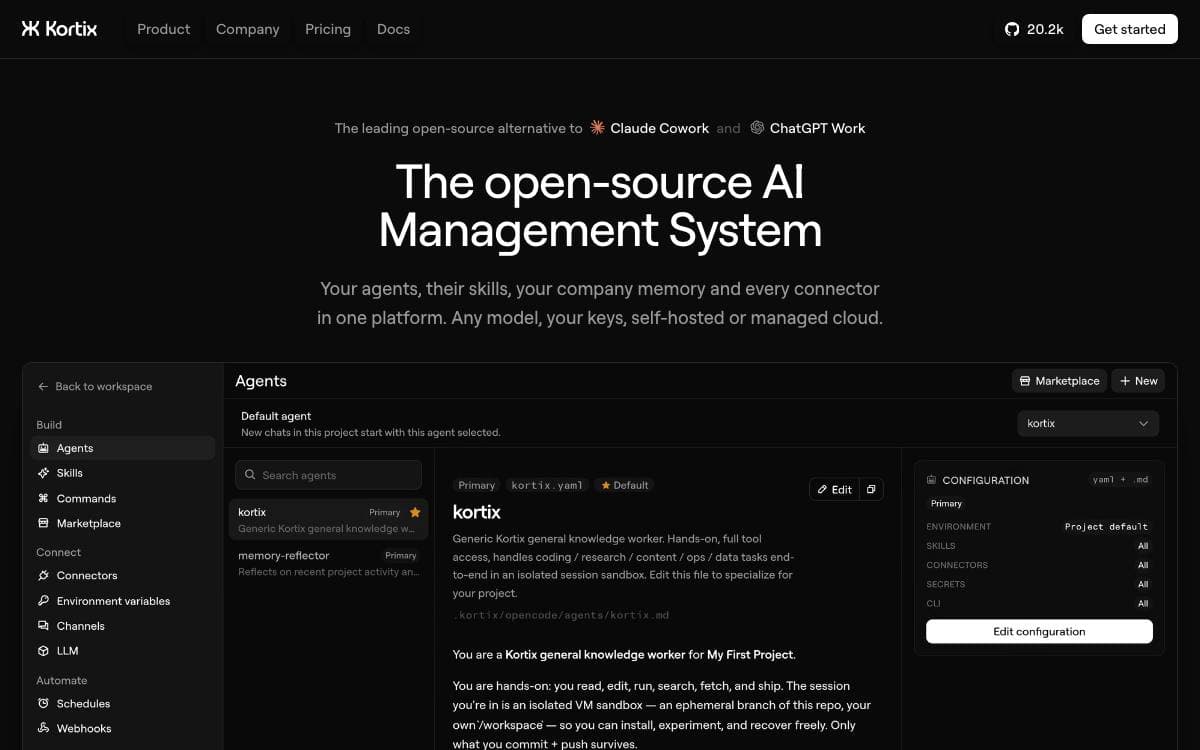The height and width of the screenshot is (750, 1200).
Task: Click the .kortix/opencode/agents/kortix.md path
Action: pyautogui.click(x=563, y=614)
